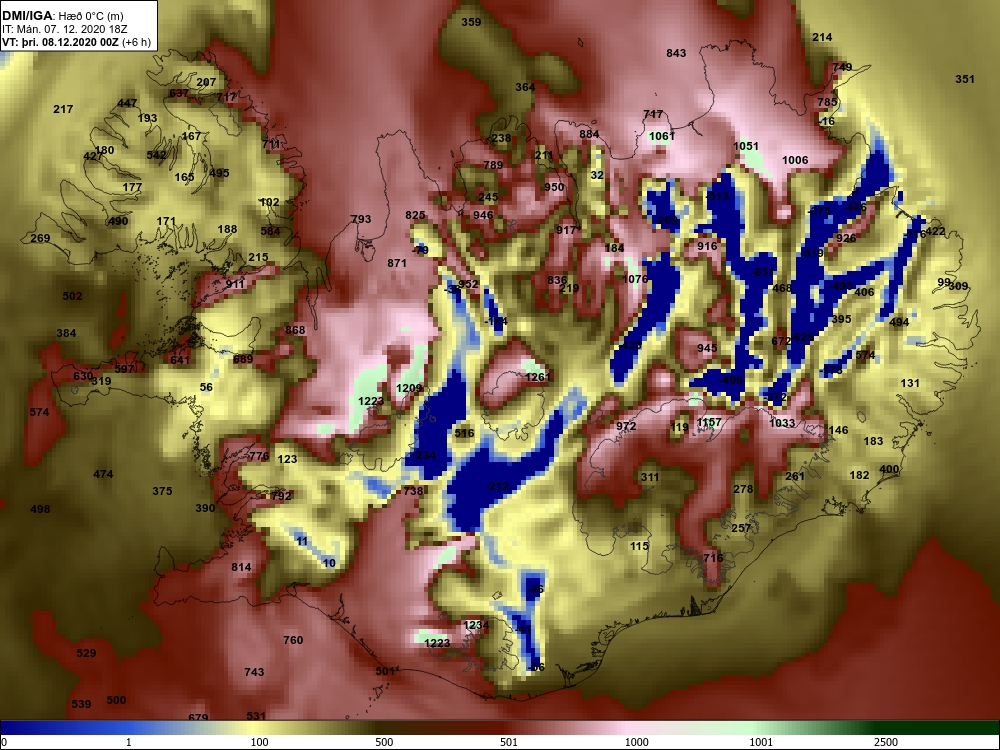The image size is (1000, 750).
Task: Click the map value '400'
Action: point(889,469)
